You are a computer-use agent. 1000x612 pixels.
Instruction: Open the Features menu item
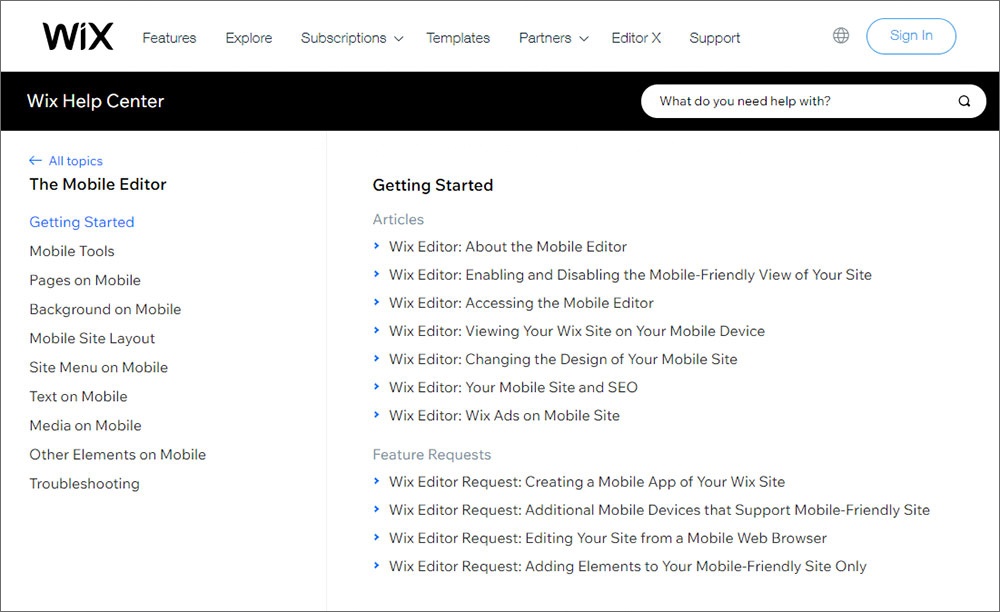click(x=169, y=38)
